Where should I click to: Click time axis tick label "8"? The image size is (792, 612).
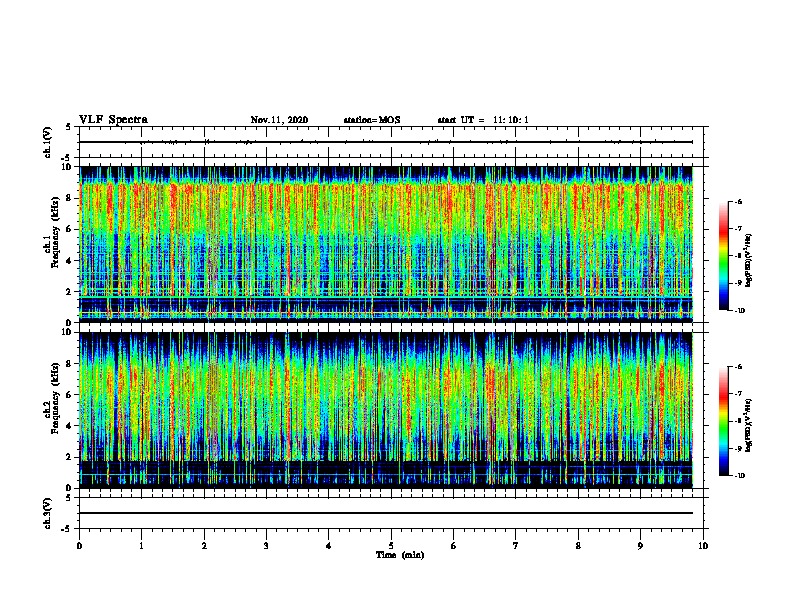click(578, 546)
